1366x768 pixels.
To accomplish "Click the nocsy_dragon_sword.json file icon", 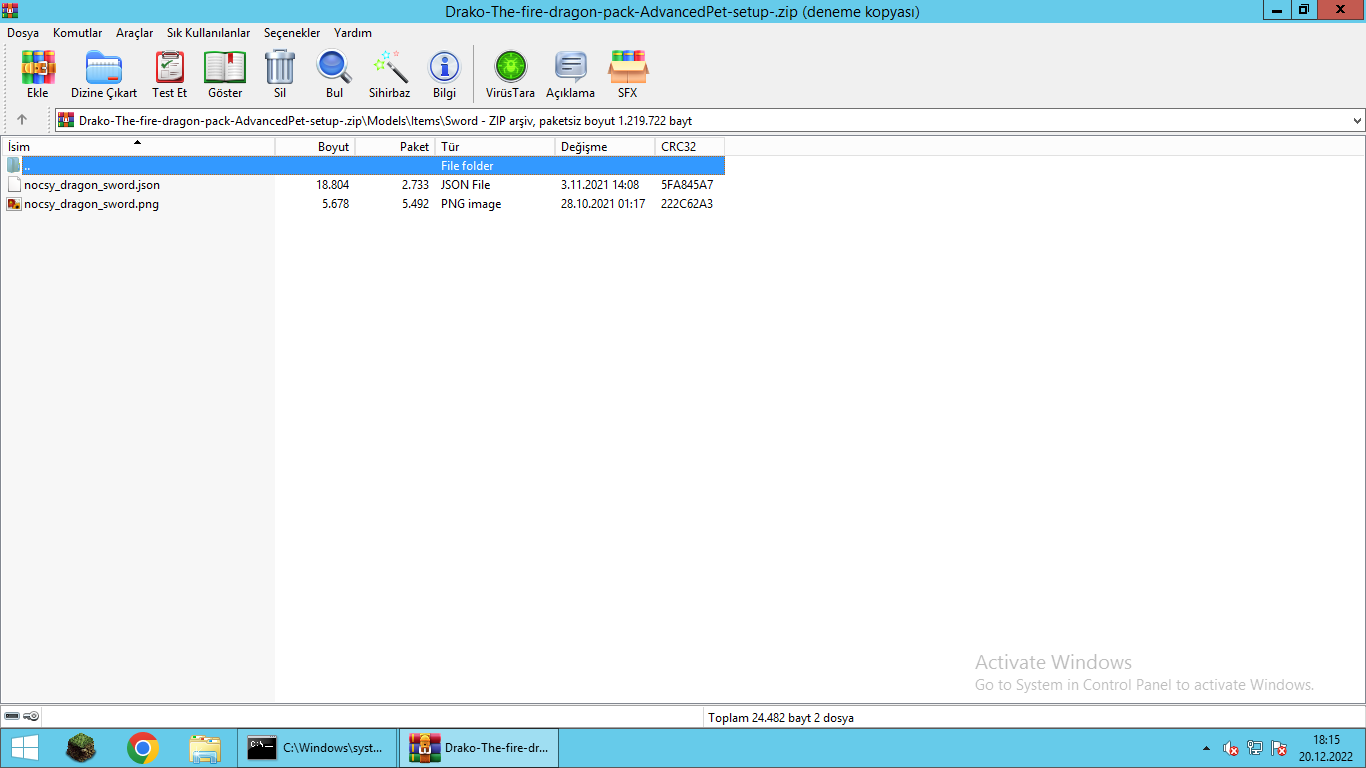I will pyautogui.click(x=13, y=185).
